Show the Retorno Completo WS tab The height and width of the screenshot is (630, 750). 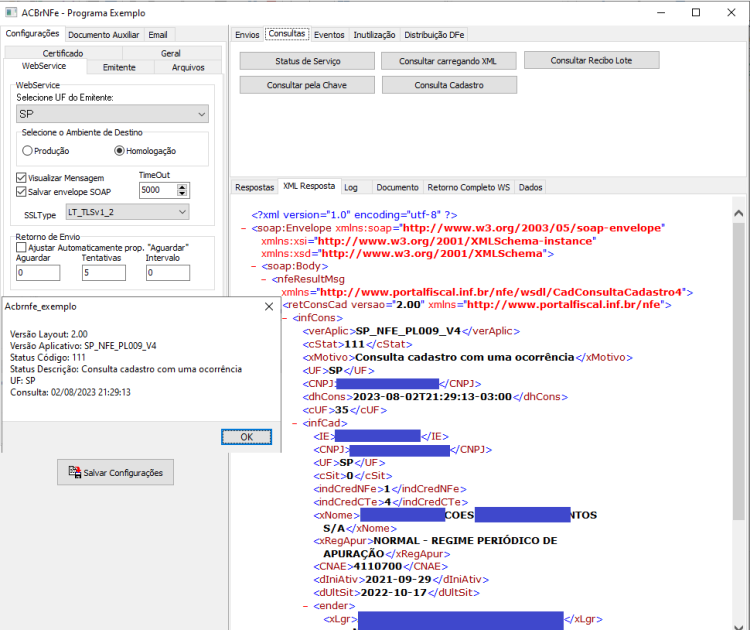[x=469, y=188]
